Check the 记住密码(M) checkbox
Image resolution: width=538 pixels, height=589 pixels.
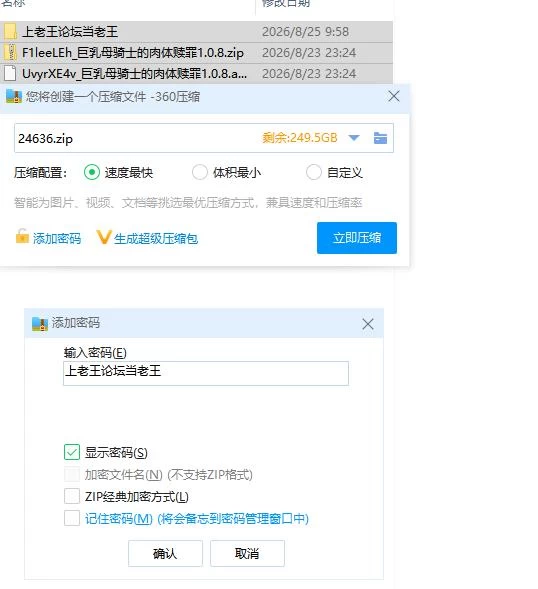coord(72,518)
